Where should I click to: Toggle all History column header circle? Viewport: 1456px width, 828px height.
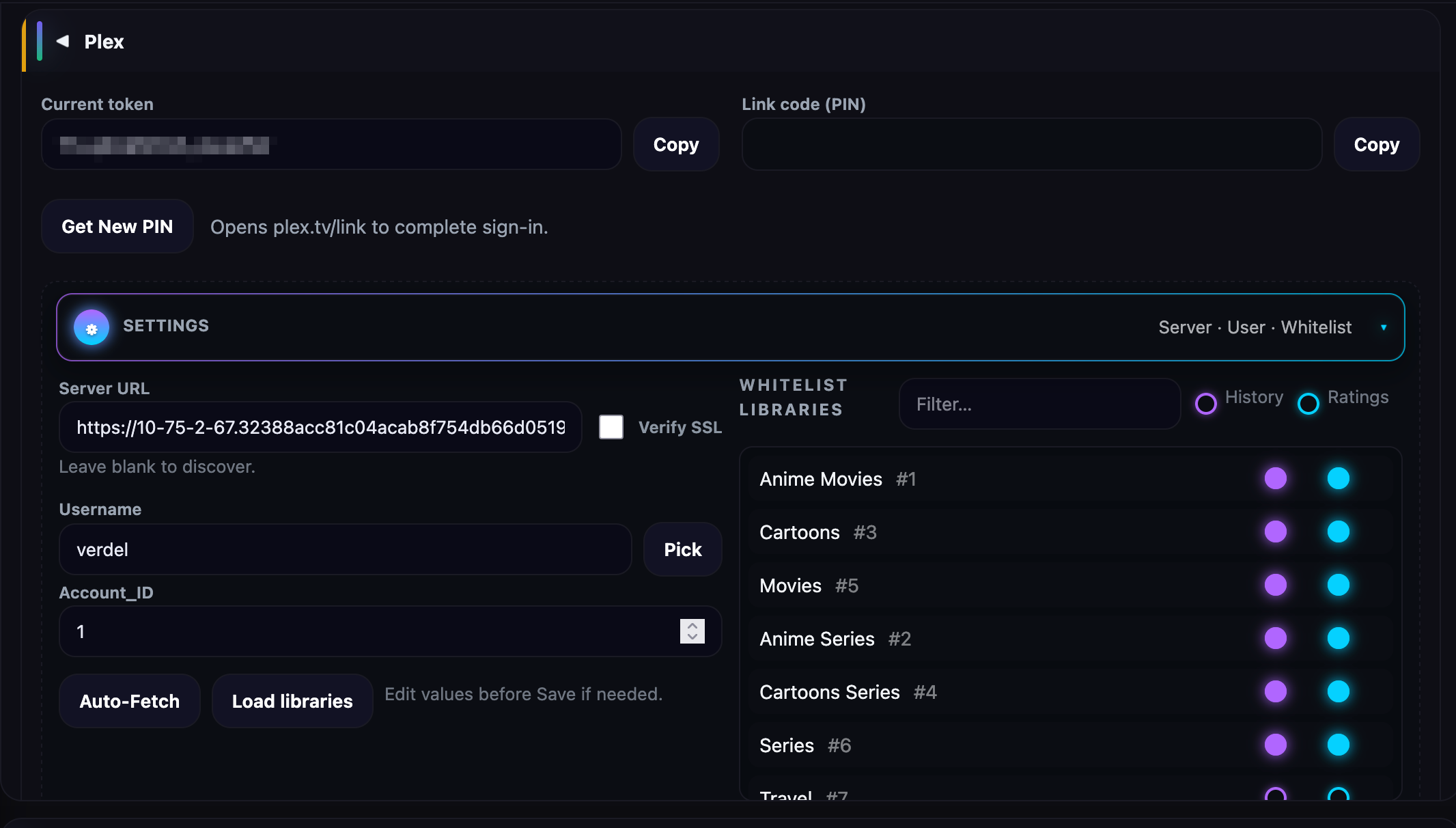click(x=1205, y=404)
